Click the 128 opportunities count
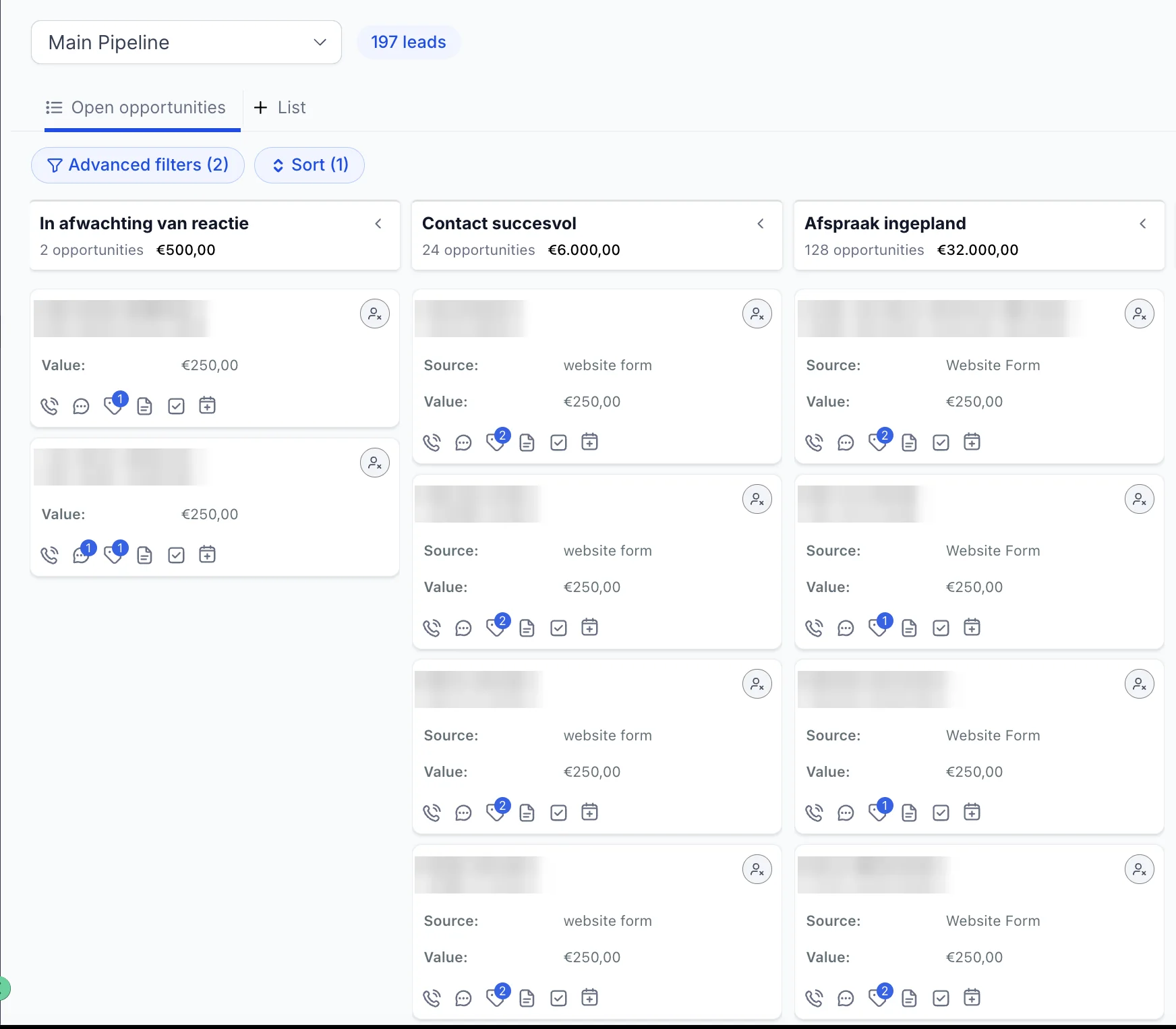1176x1029 pixels. (x=864, y=250)
